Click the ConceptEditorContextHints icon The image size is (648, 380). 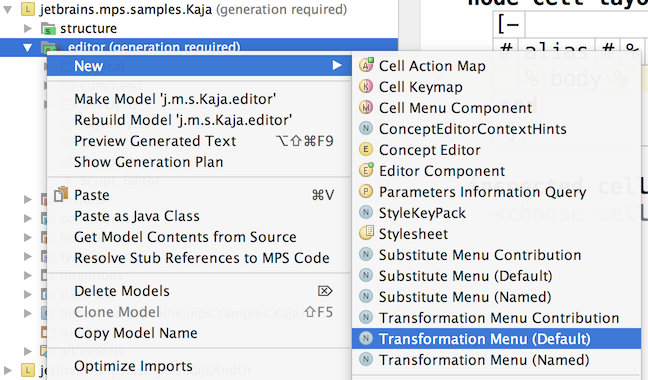366,128
